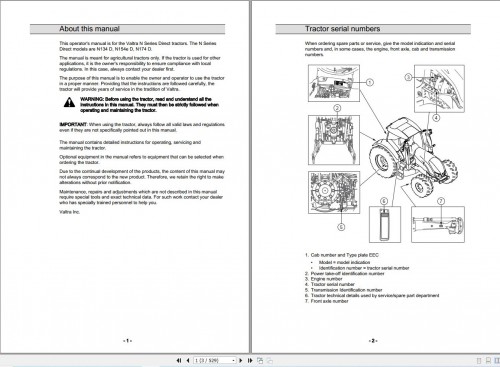Image resolution: width=500 pixels, height=367 pixels.
Task: Click the 'Tractor serial numbers' heading
Action: (x=342, y=29)
